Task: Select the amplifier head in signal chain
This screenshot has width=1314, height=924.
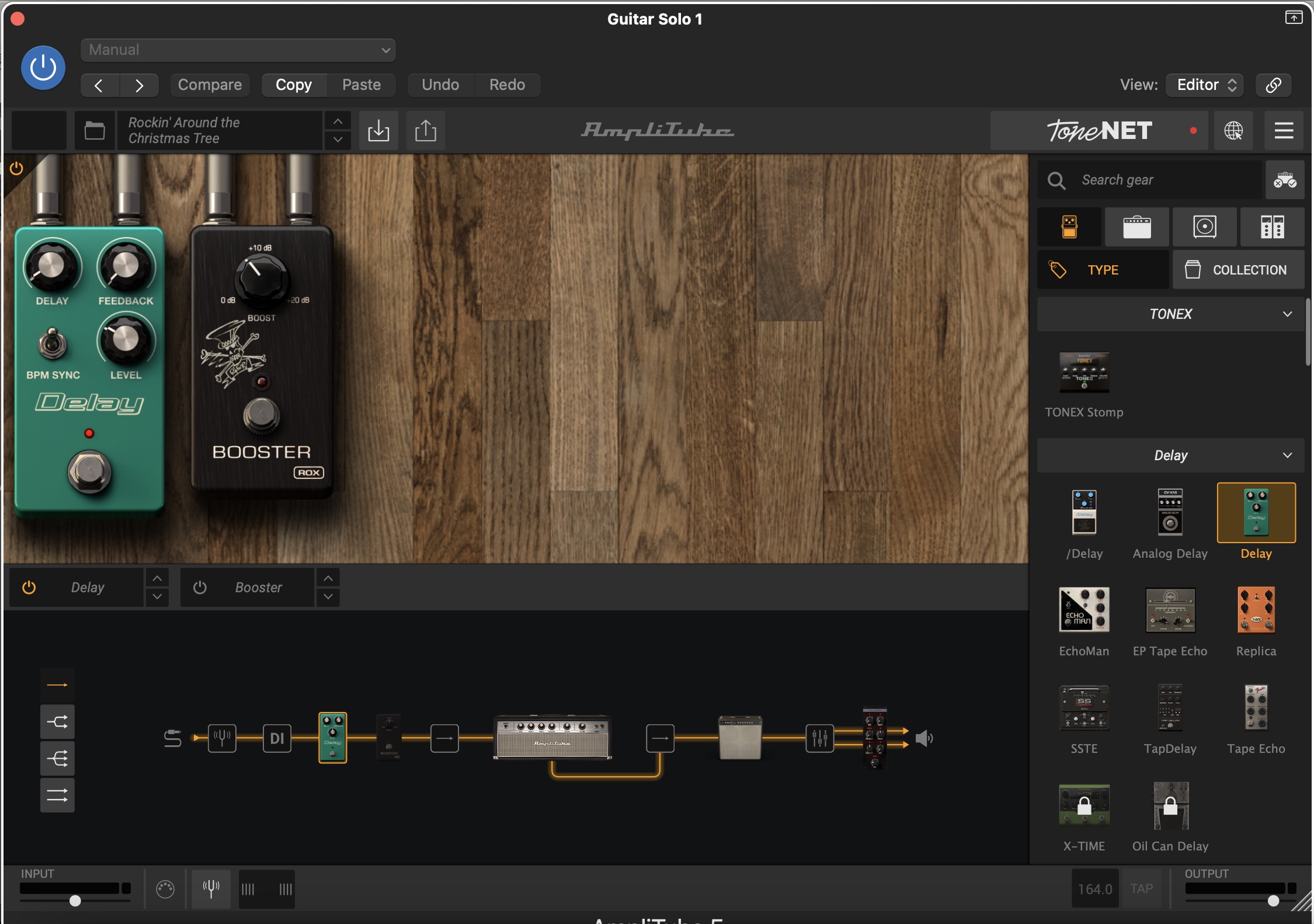Action: [552, 738]
